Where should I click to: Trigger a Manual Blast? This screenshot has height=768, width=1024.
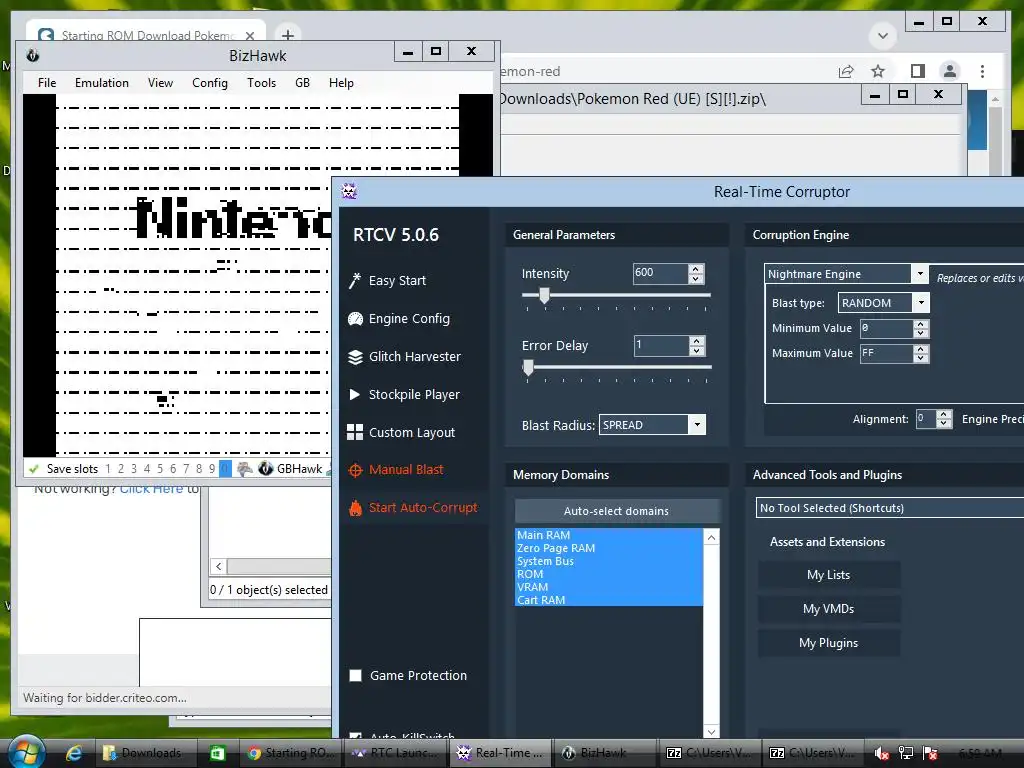click(396, 470)
